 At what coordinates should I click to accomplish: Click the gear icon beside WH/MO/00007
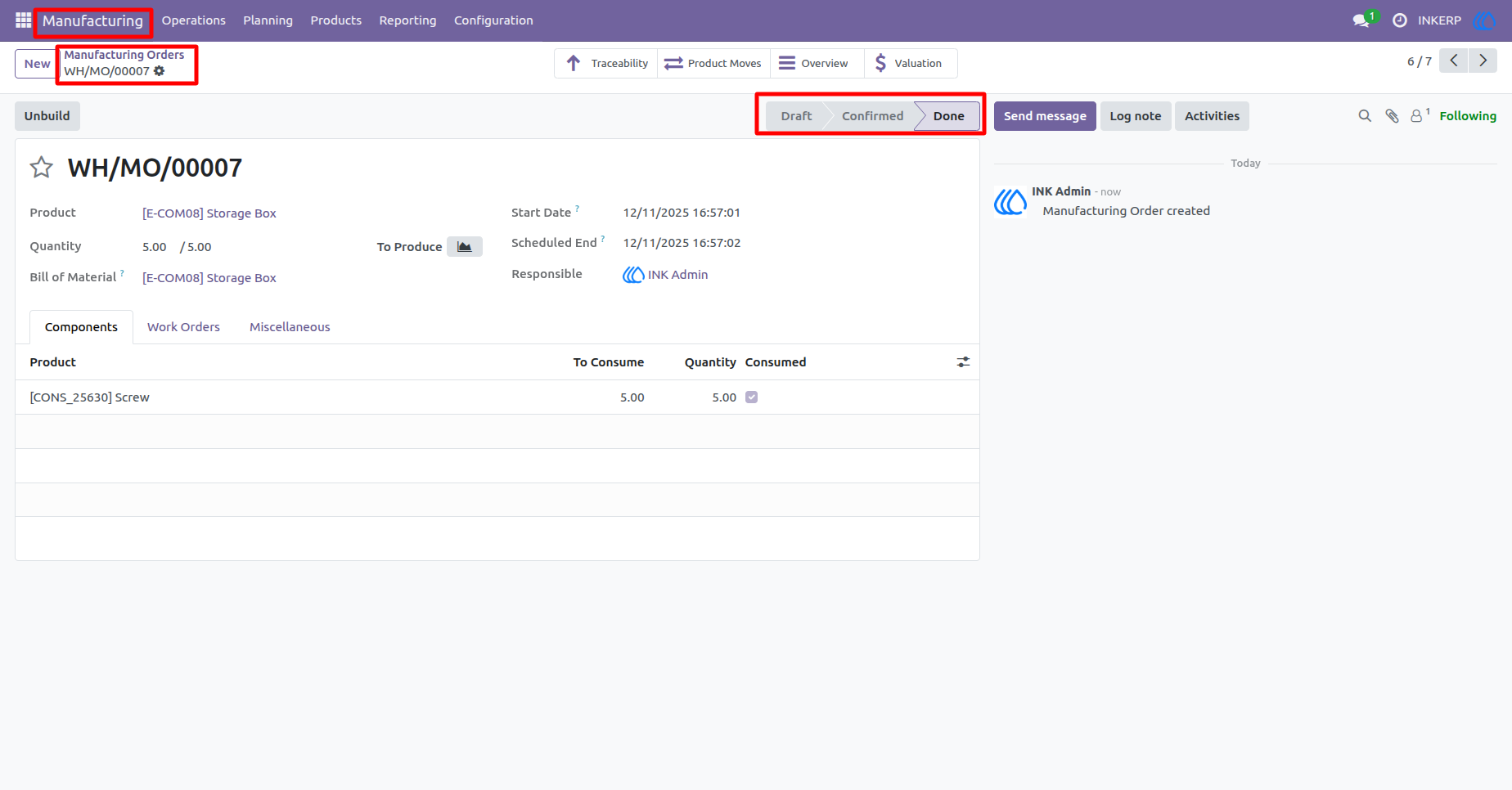160,71
